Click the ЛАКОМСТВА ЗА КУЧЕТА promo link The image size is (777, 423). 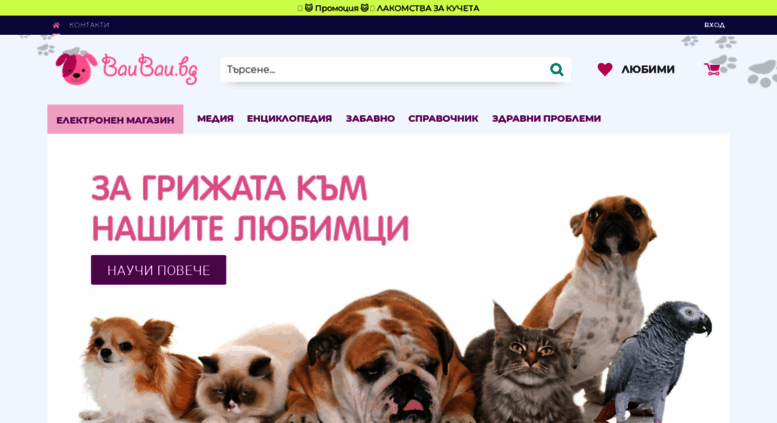pos(428,8)
